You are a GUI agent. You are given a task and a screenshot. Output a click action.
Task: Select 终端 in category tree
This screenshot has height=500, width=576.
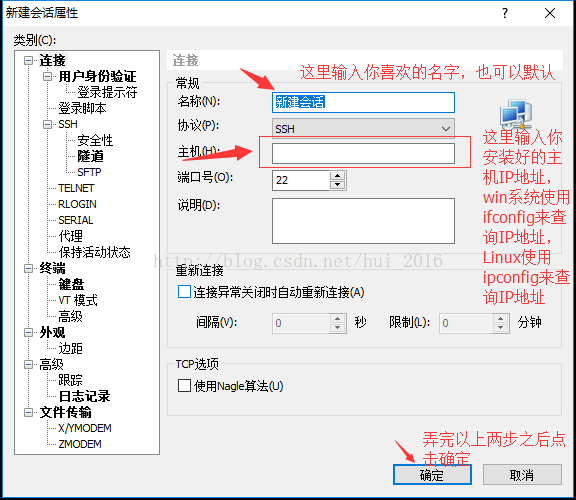point(53,268)
